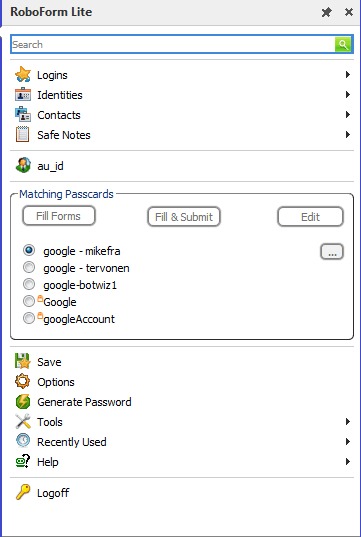Image resolution: width=361 pixels, height=537 pixels.
Task: Click the au_id identity icon
Action: coord(23,165)
